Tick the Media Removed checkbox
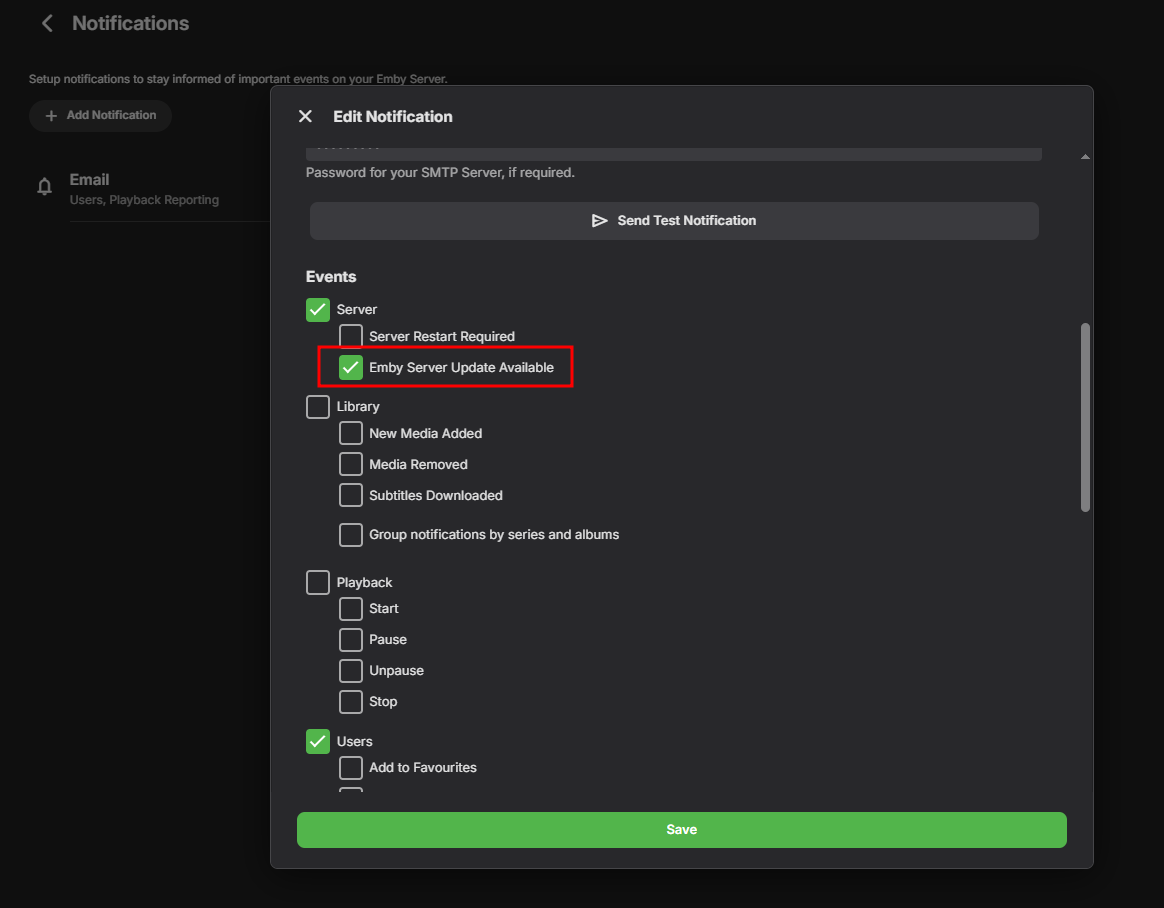 [x=351, y=465]
